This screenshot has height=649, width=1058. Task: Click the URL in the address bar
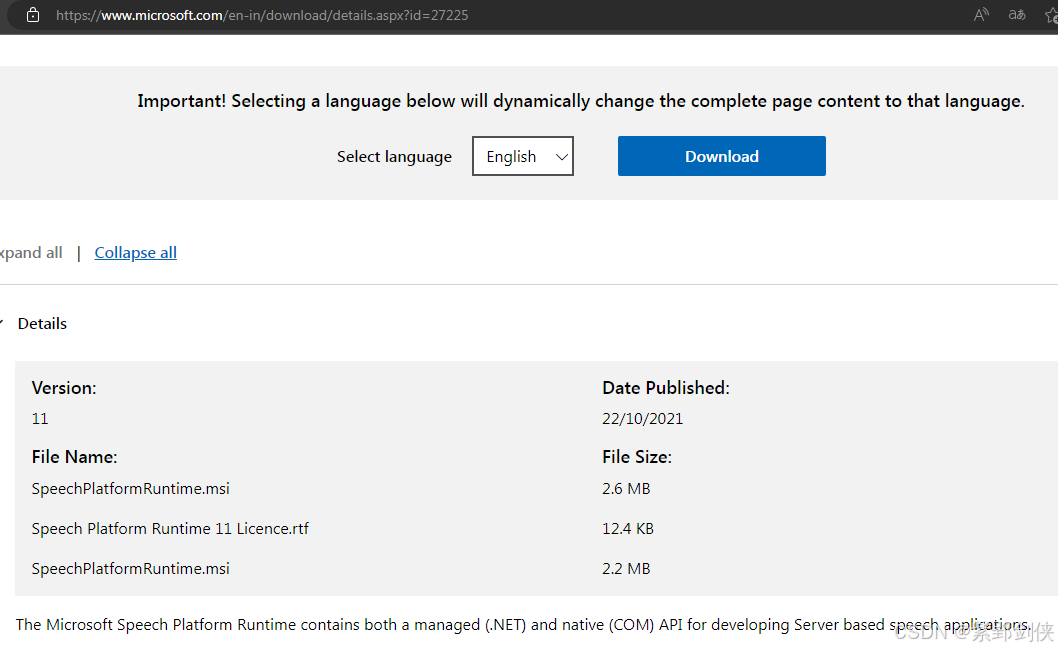pyautogui.click(x=262, y=15)
